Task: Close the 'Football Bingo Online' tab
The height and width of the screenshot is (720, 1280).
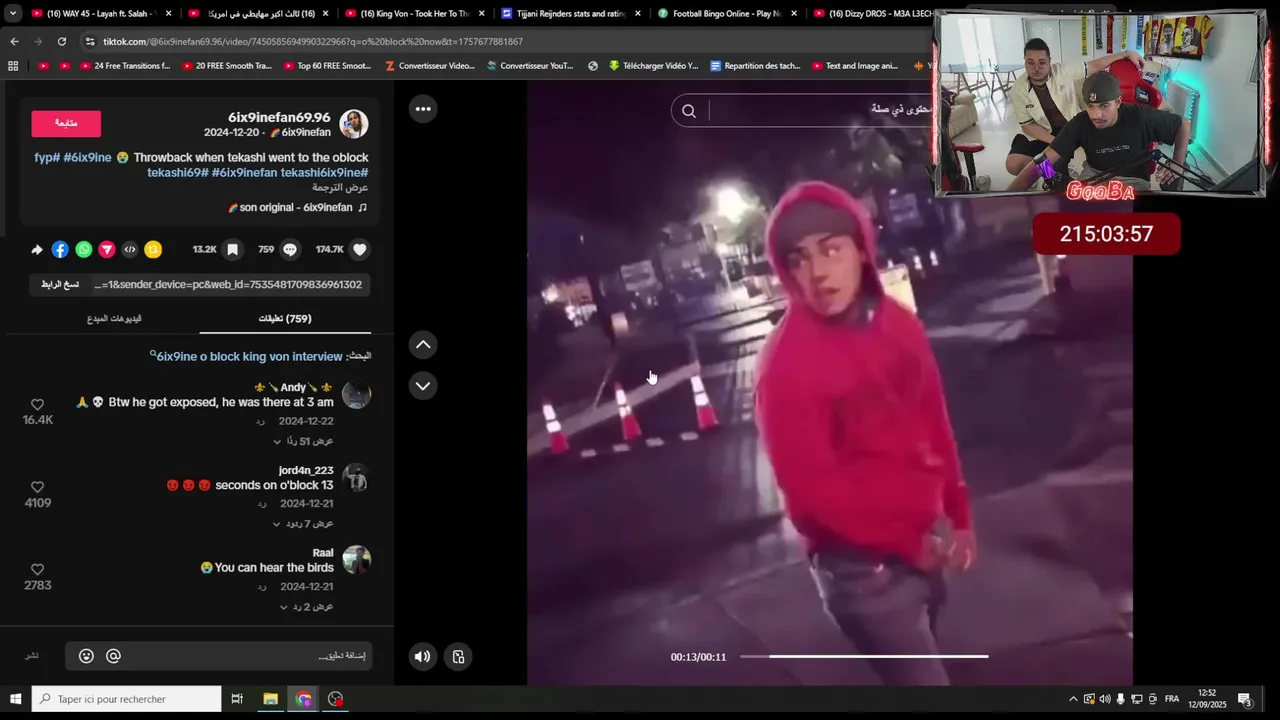Action: (794, 14)
